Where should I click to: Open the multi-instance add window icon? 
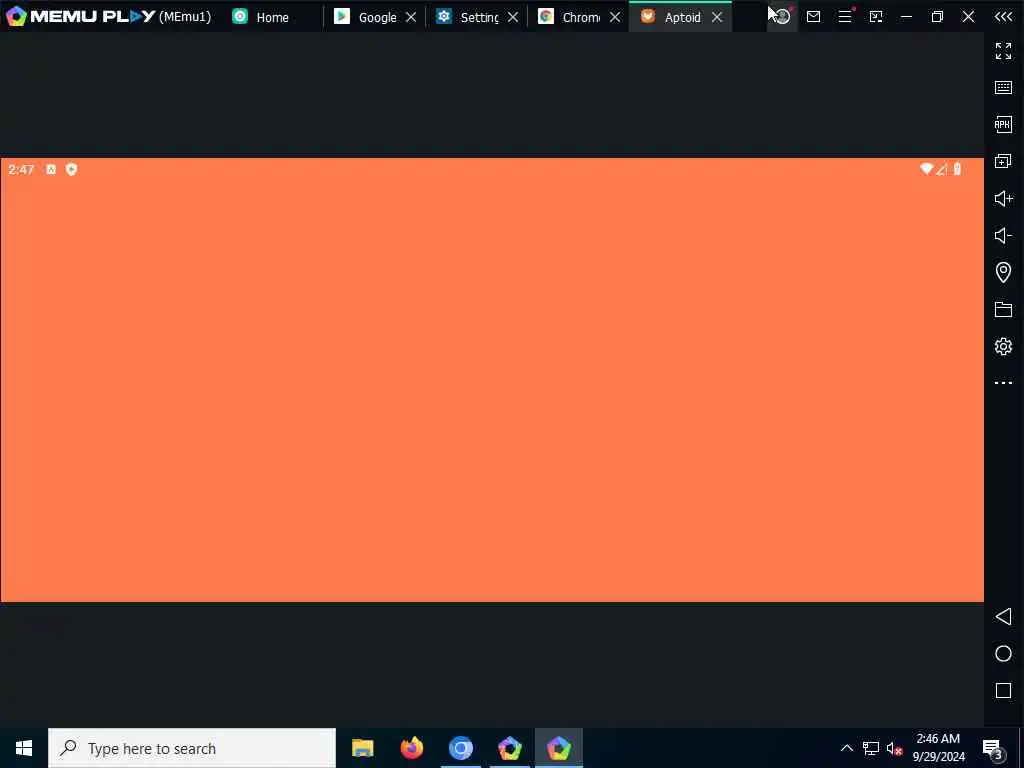click(x=1004, y=161)
